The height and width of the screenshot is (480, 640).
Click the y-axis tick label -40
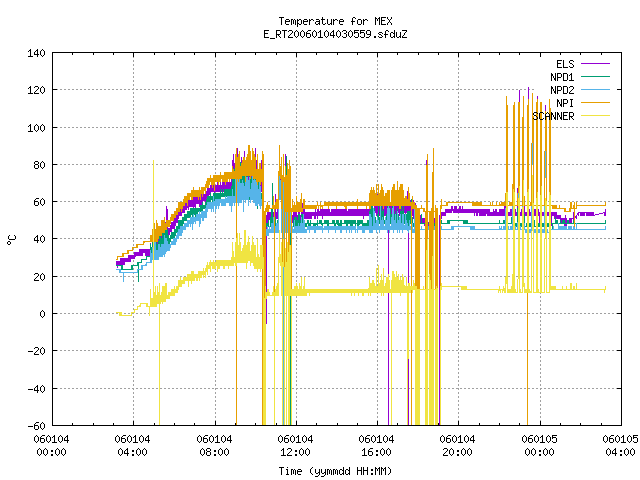36,389
